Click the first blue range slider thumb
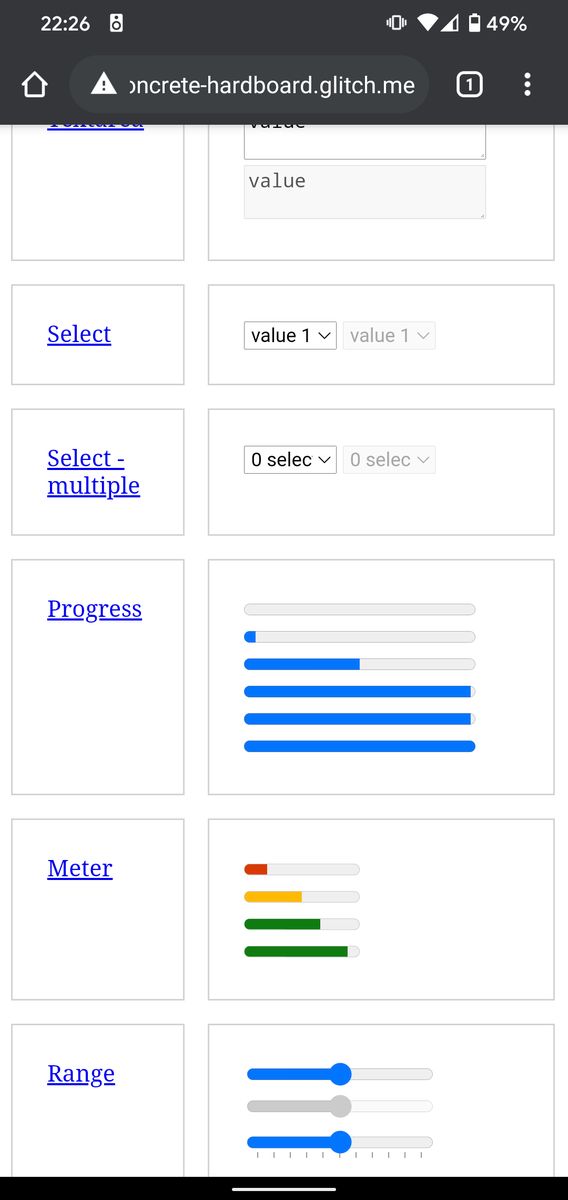This screenshot has height=1200, width=568. click(340, 1074)
